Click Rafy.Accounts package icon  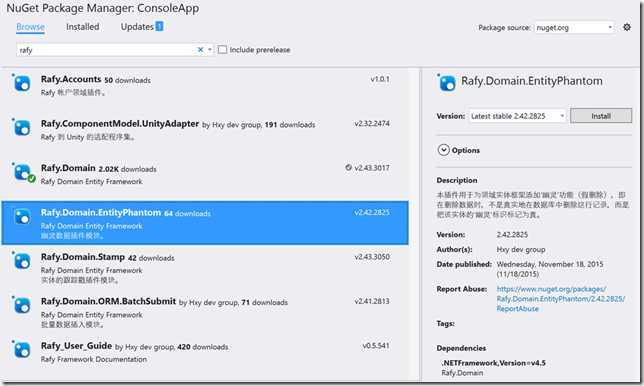[21, 83]
